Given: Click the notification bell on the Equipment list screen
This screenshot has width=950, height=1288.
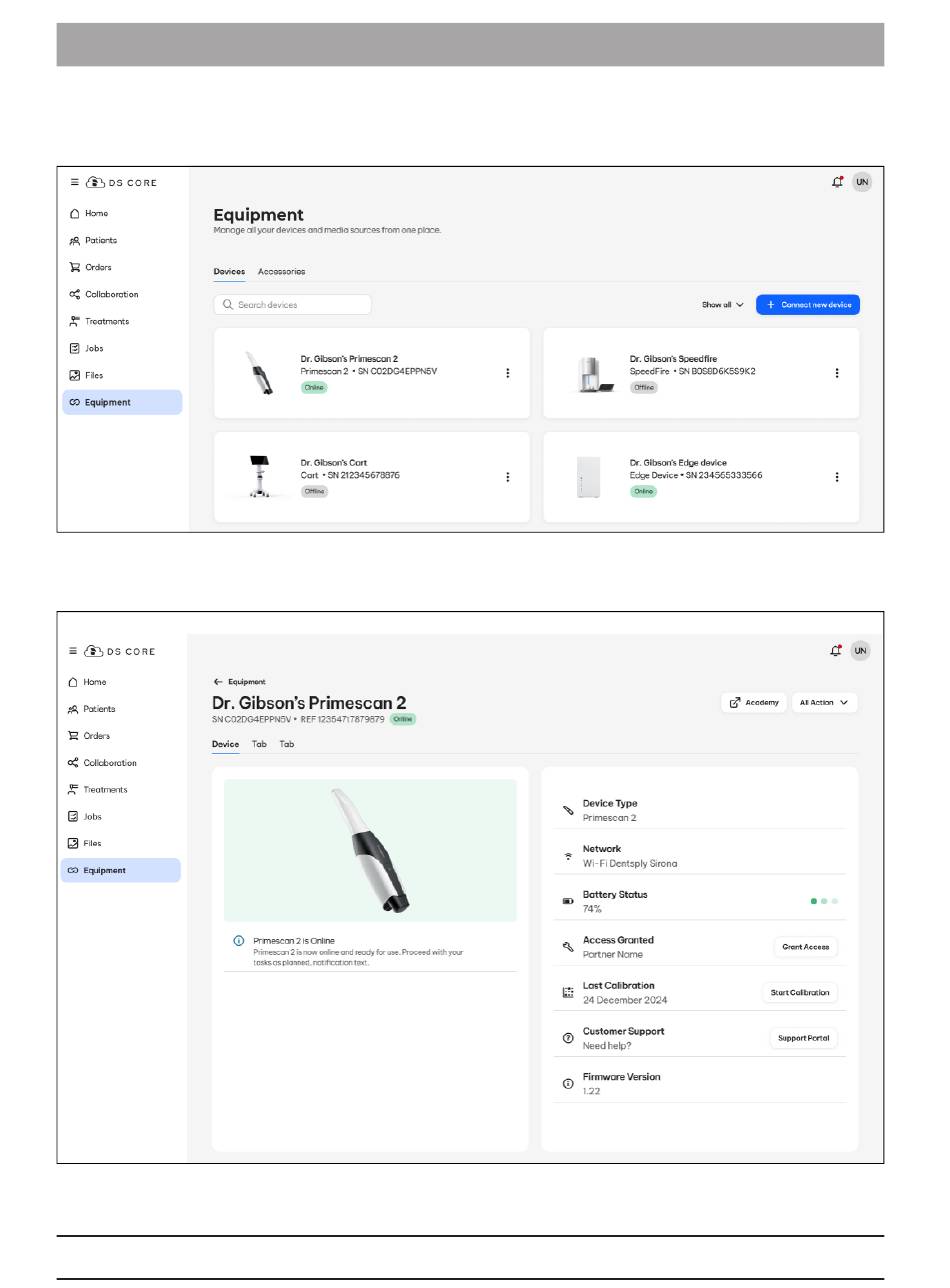Looking at the screenshot, I should [x=837, y=182].
